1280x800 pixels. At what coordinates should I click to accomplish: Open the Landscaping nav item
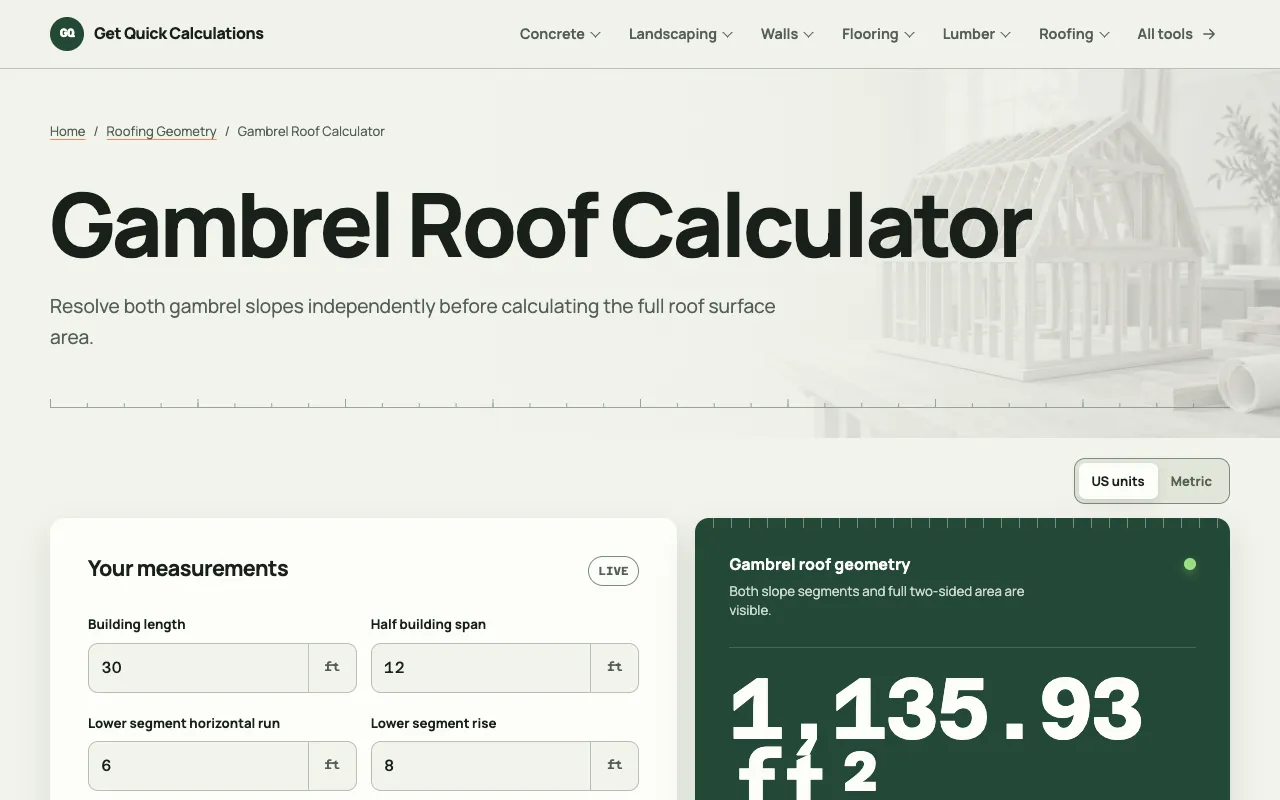(x=681, y=34)
